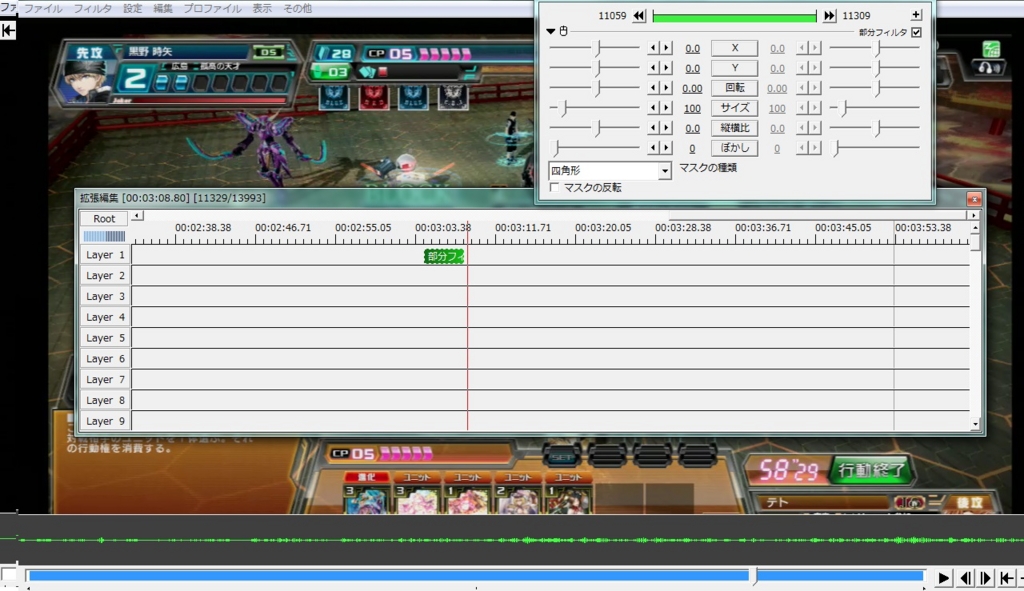Step back one frame in the main window
This screenshot has height=591, width=1024.
pos(965,578)
